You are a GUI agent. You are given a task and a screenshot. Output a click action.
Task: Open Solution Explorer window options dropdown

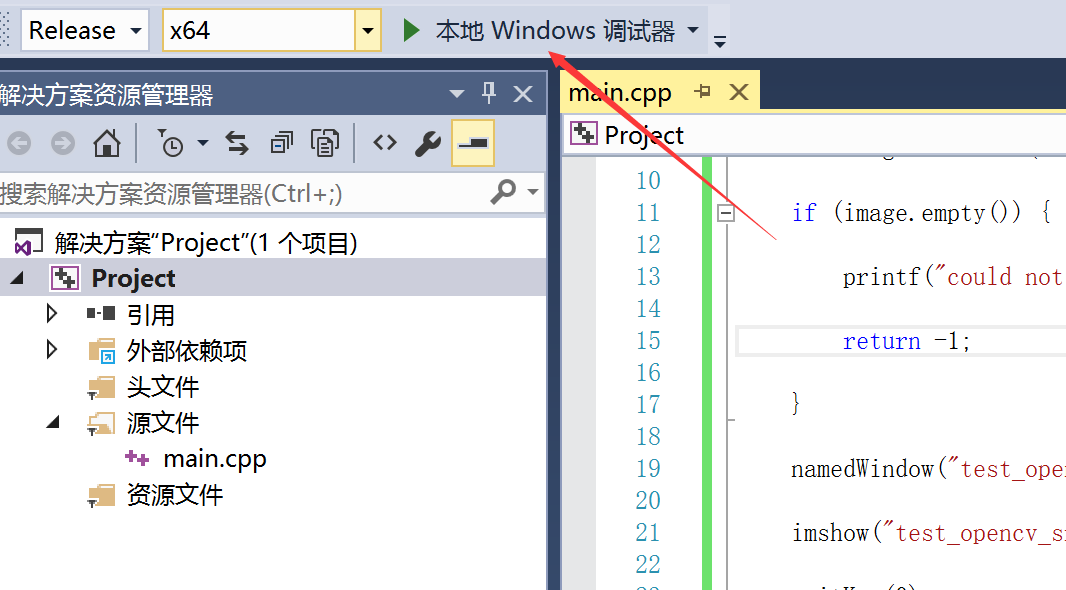[x=457, y=94]
